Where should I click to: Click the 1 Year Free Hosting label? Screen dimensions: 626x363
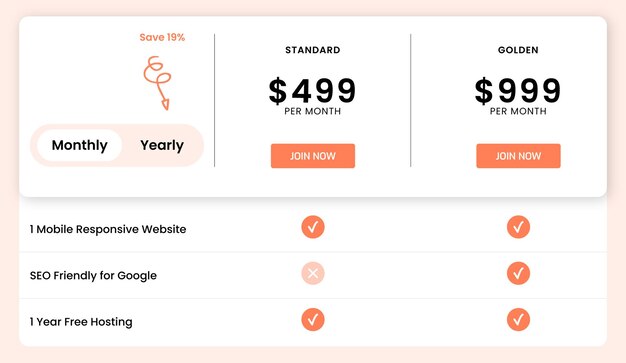tap(81, 322)
